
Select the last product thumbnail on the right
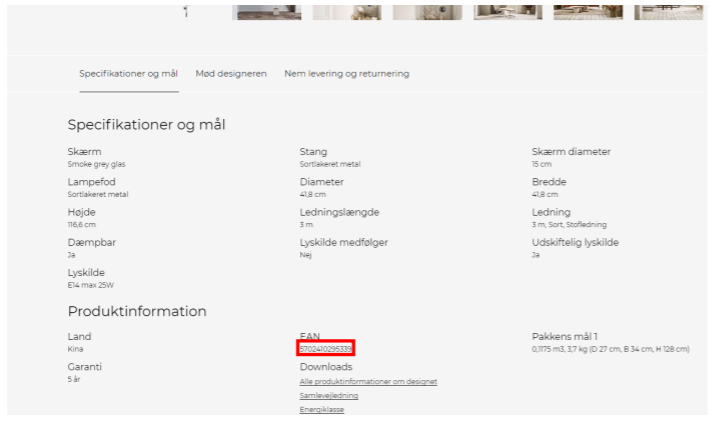click(x=667, y=10)
